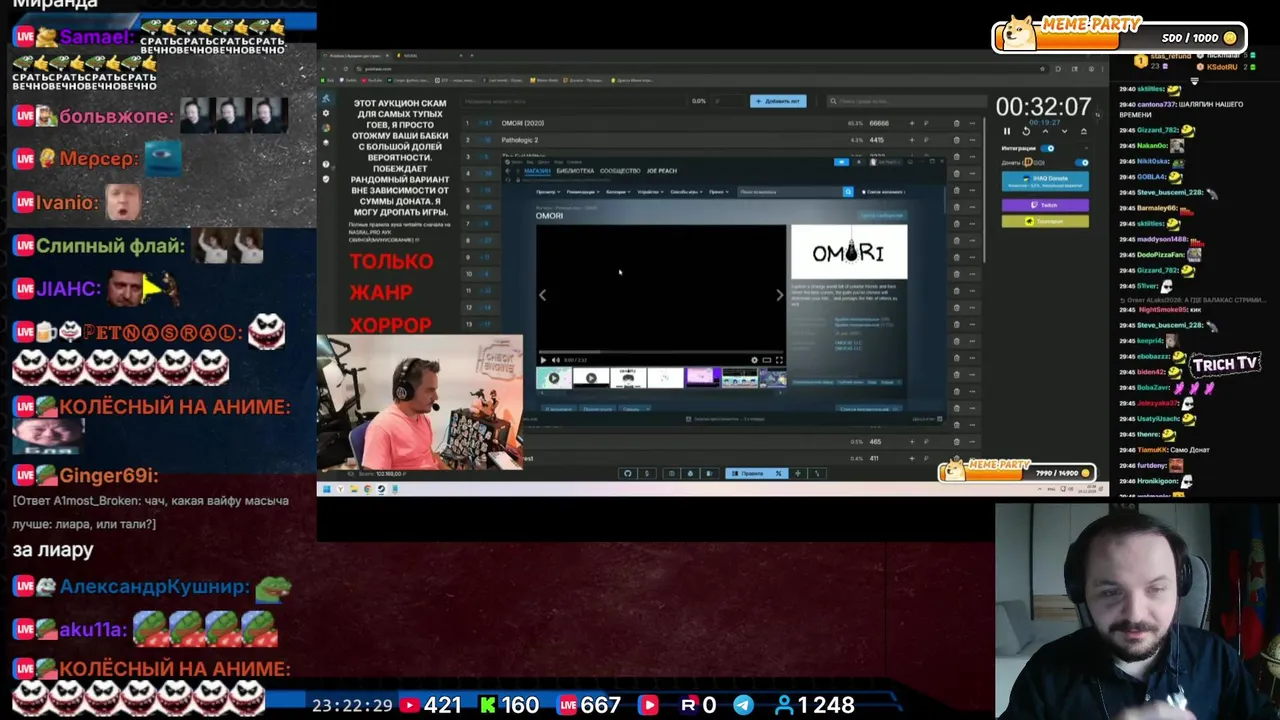The height and width of the screenshot is (720, 1280).
Task: Focus the new lot name input field
Action: pyautogui.click(x=575, y=101)
